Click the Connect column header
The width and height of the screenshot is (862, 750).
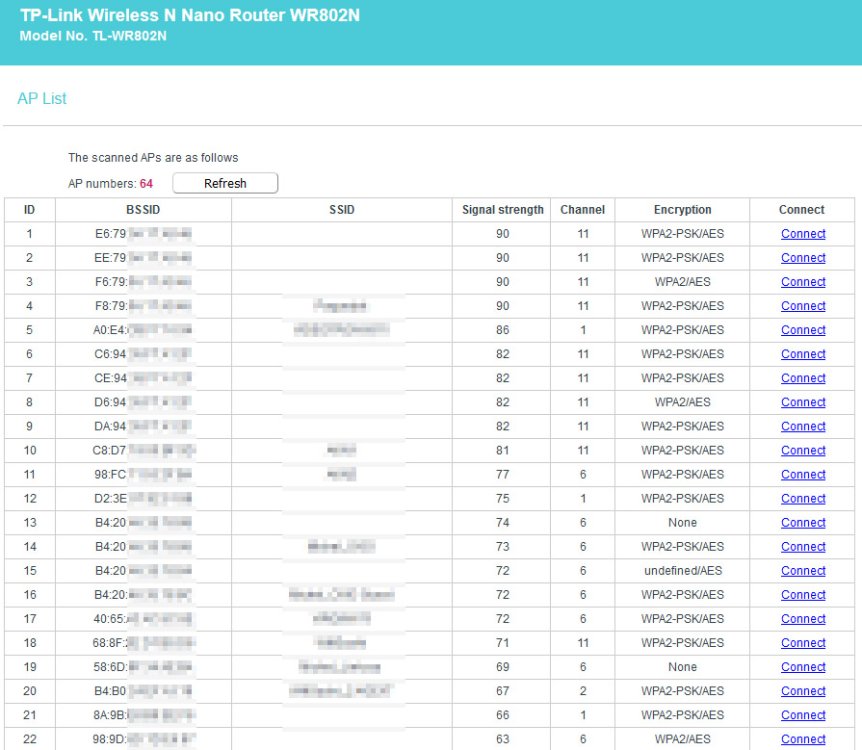(802, 209)
